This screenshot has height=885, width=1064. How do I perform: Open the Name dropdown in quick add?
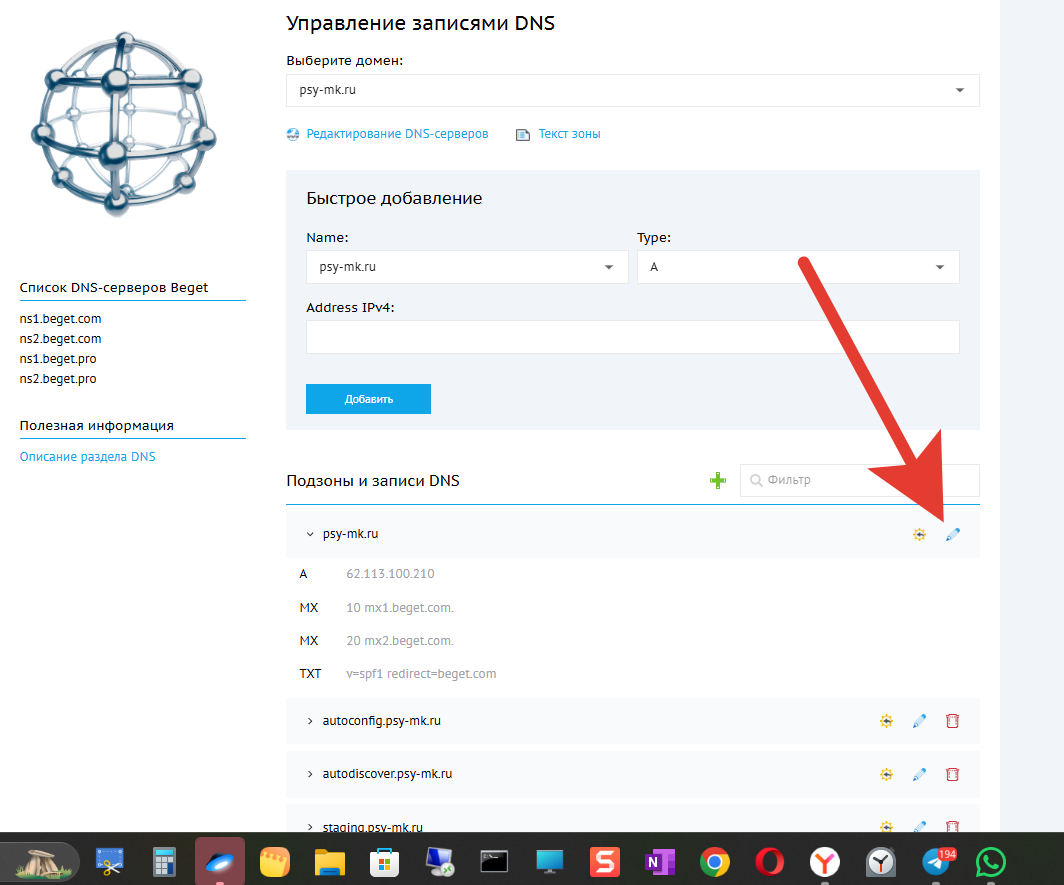467,267
